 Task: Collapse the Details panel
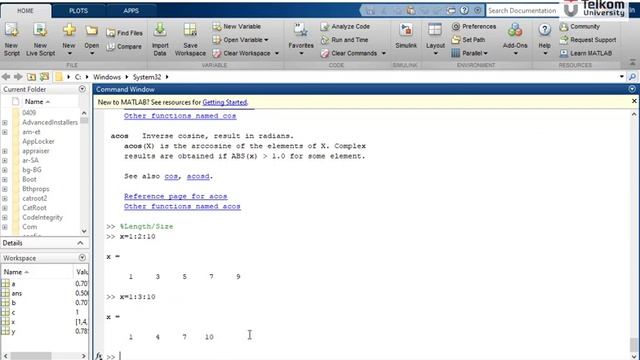(x=80, y=243)
